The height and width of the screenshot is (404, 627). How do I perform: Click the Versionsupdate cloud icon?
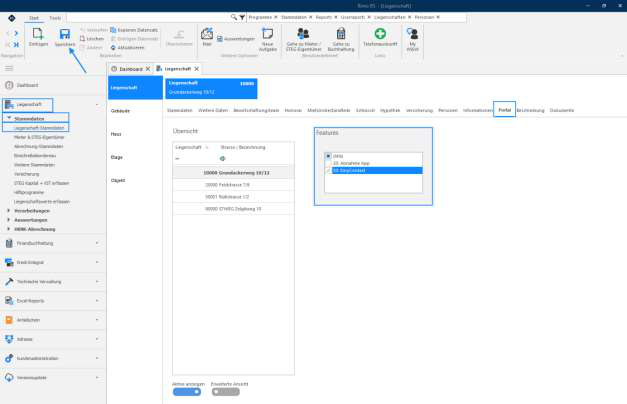[x=9, y=377]
